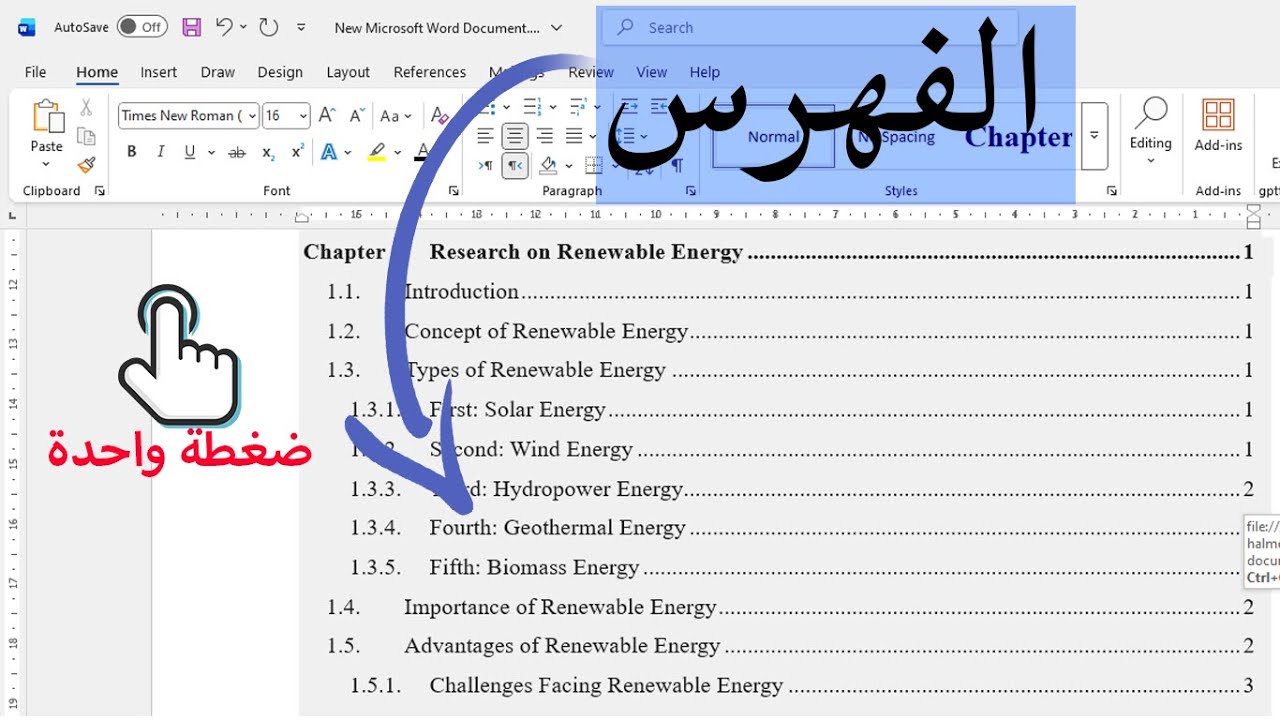Click the Text Highlight Color marker
This screenshot has width=1280, height=720.
point(376,153)
